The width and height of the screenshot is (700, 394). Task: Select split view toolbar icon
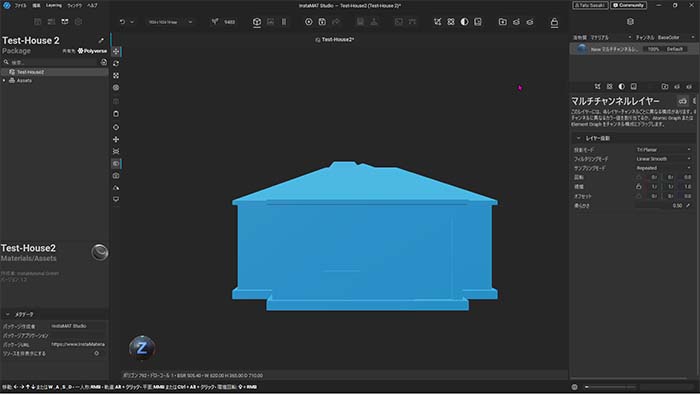click(x=284, y=22)
